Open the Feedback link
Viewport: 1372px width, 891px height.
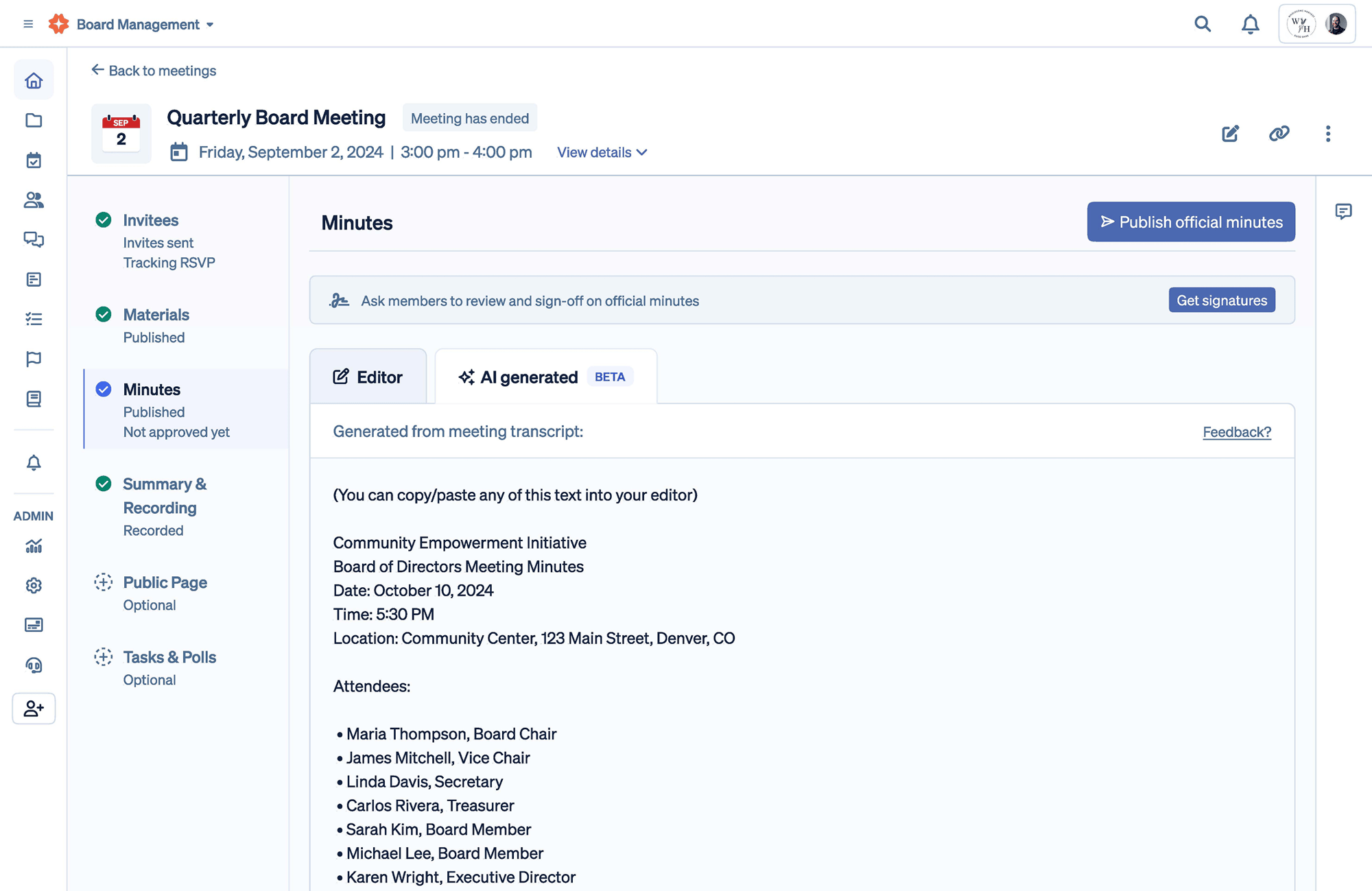pyautogui.click(x=1235, y=431)
